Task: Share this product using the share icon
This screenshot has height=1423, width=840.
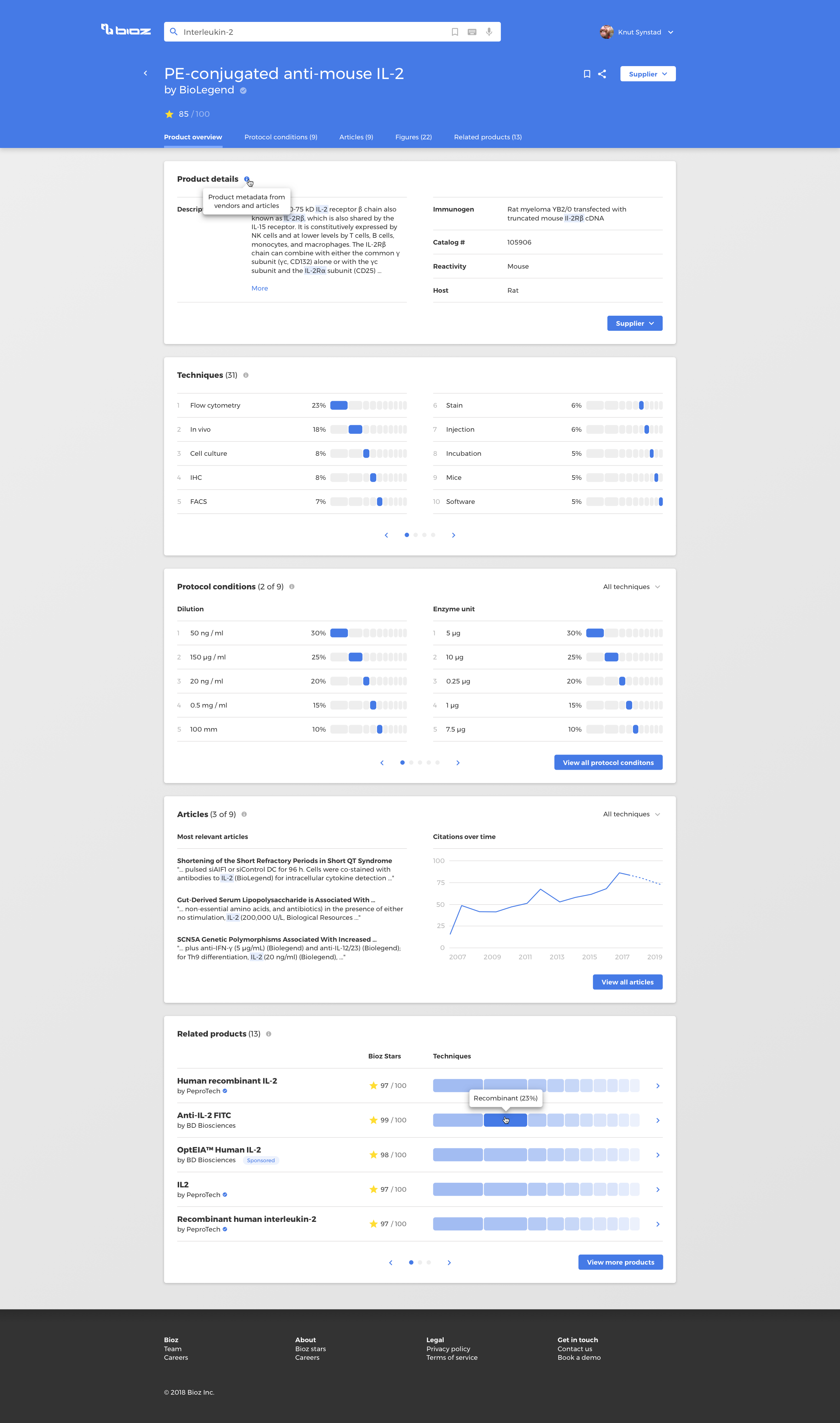Action: [602, 74]
